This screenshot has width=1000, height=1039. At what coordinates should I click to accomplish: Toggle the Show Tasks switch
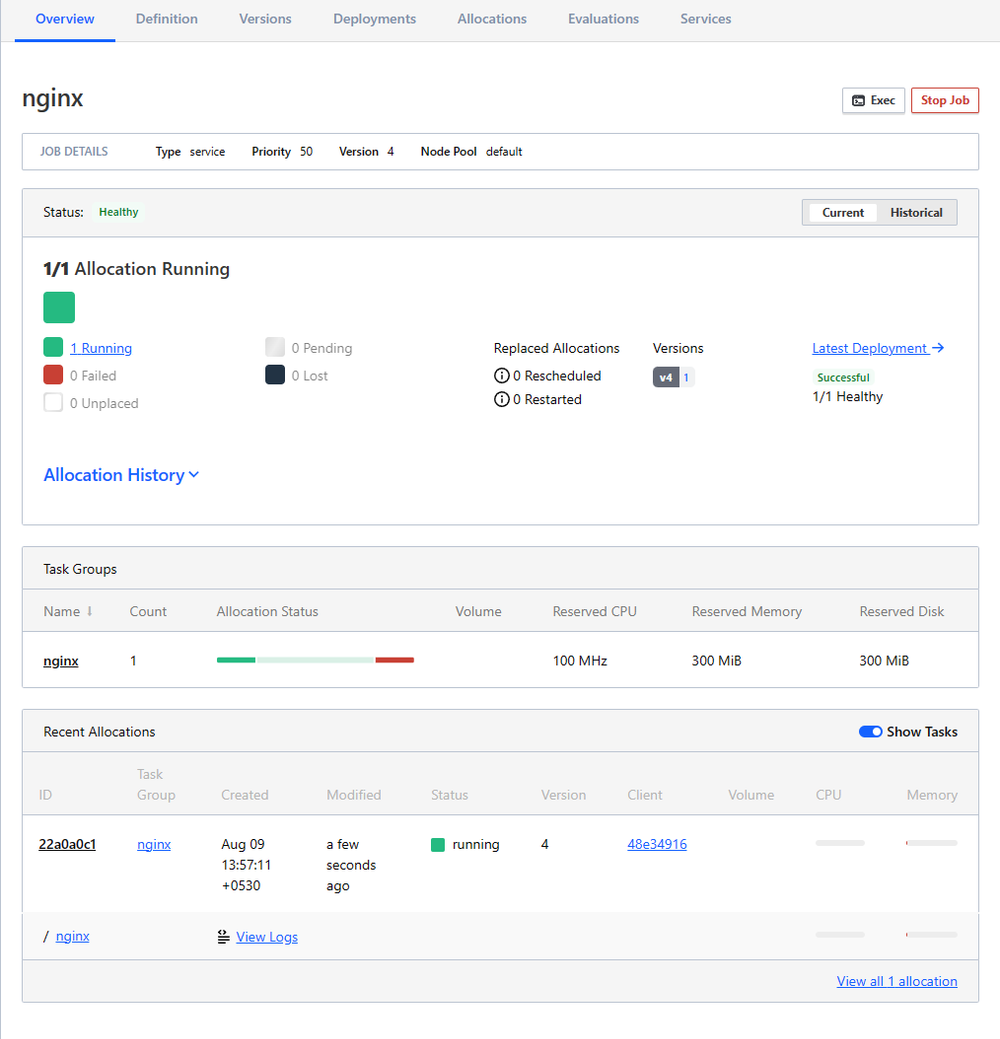click(870, 732)
